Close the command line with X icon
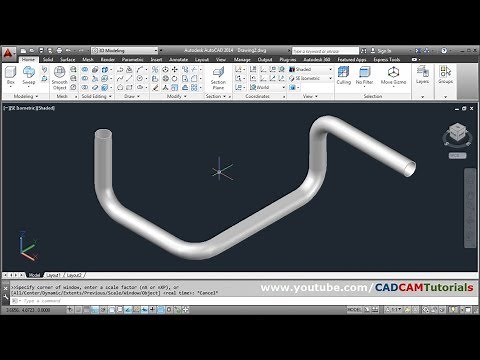 tap(6, 289)
